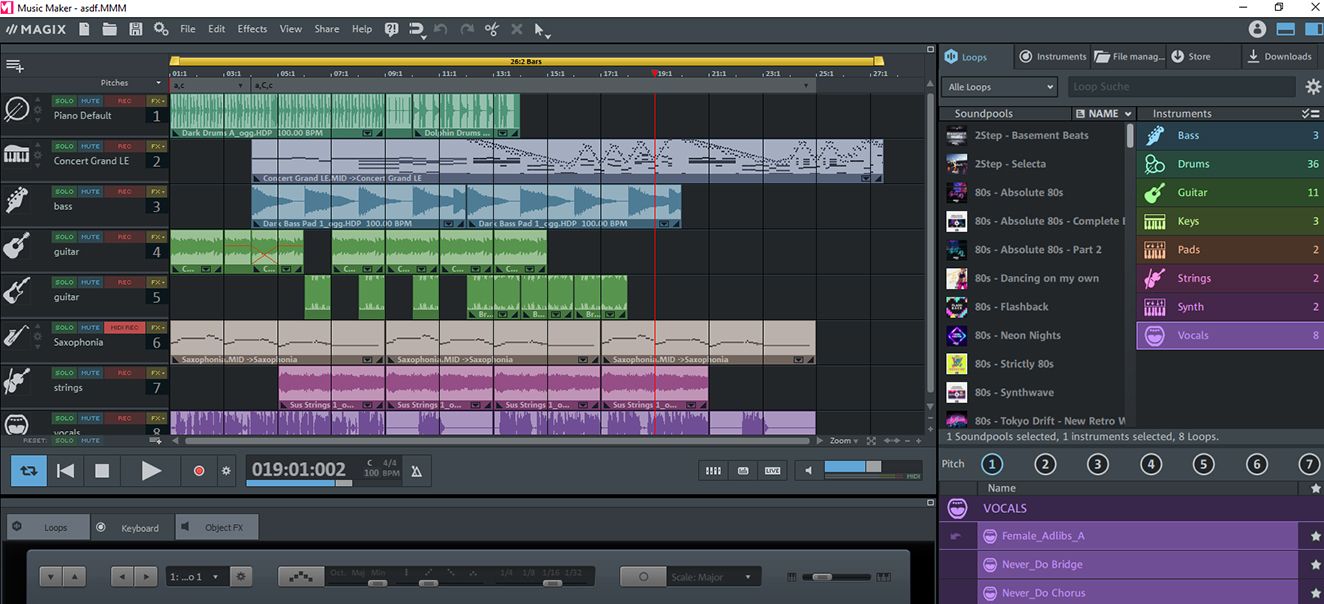
Task: Undo the last action
Action: click(x=440, y=29)
